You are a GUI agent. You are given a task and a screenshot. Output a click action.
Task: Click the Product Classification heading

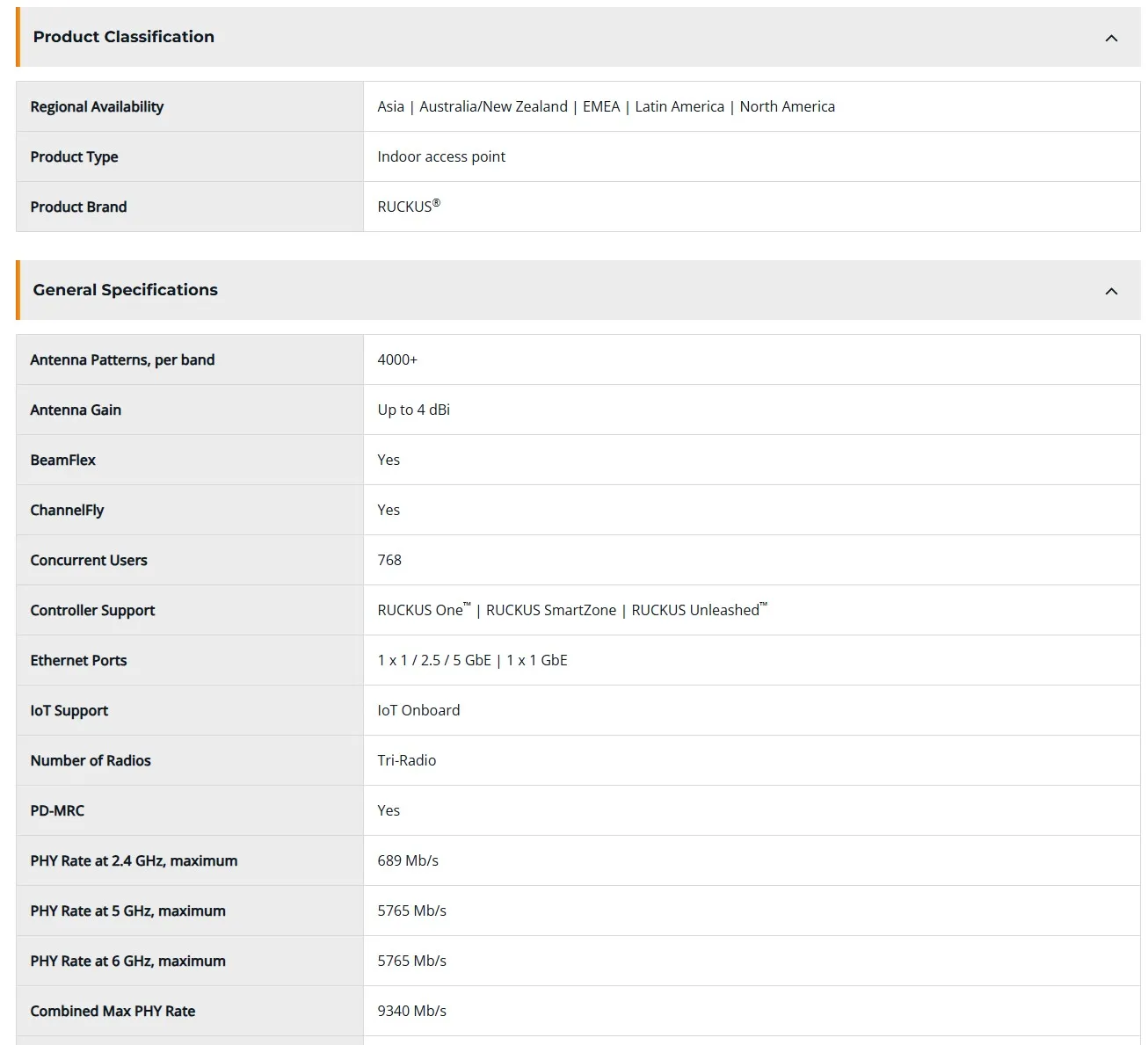pos(124,37)
